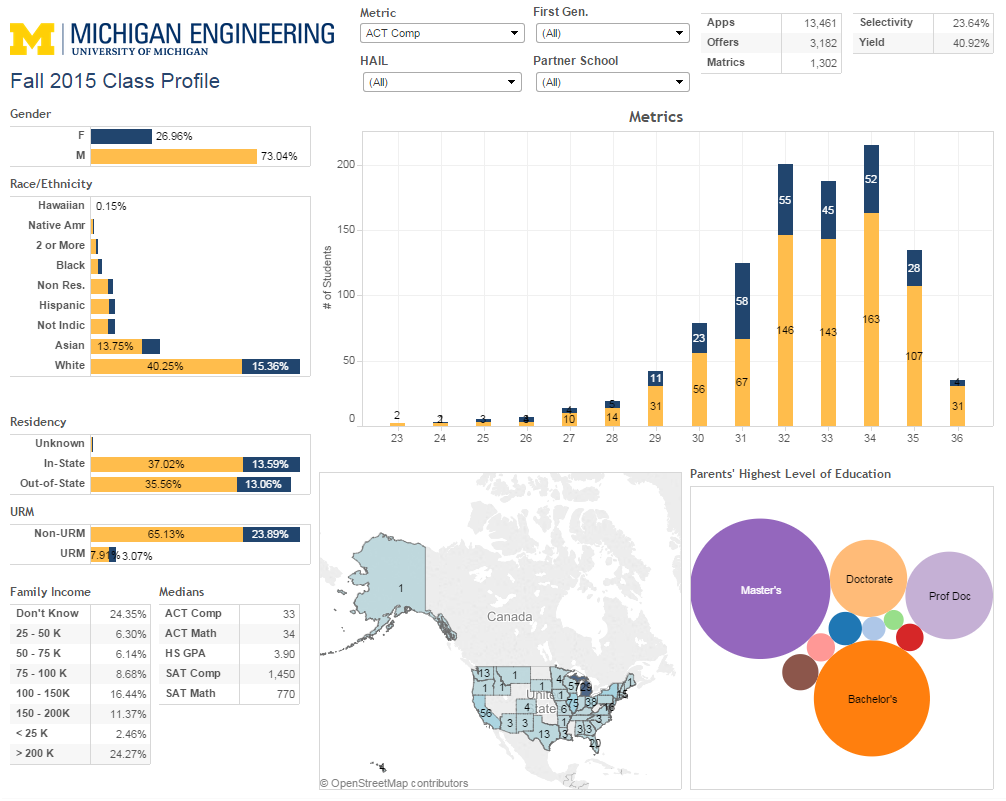
Task: Select the yellow bar segment labeled 163
Action: (x=871, y=319)
